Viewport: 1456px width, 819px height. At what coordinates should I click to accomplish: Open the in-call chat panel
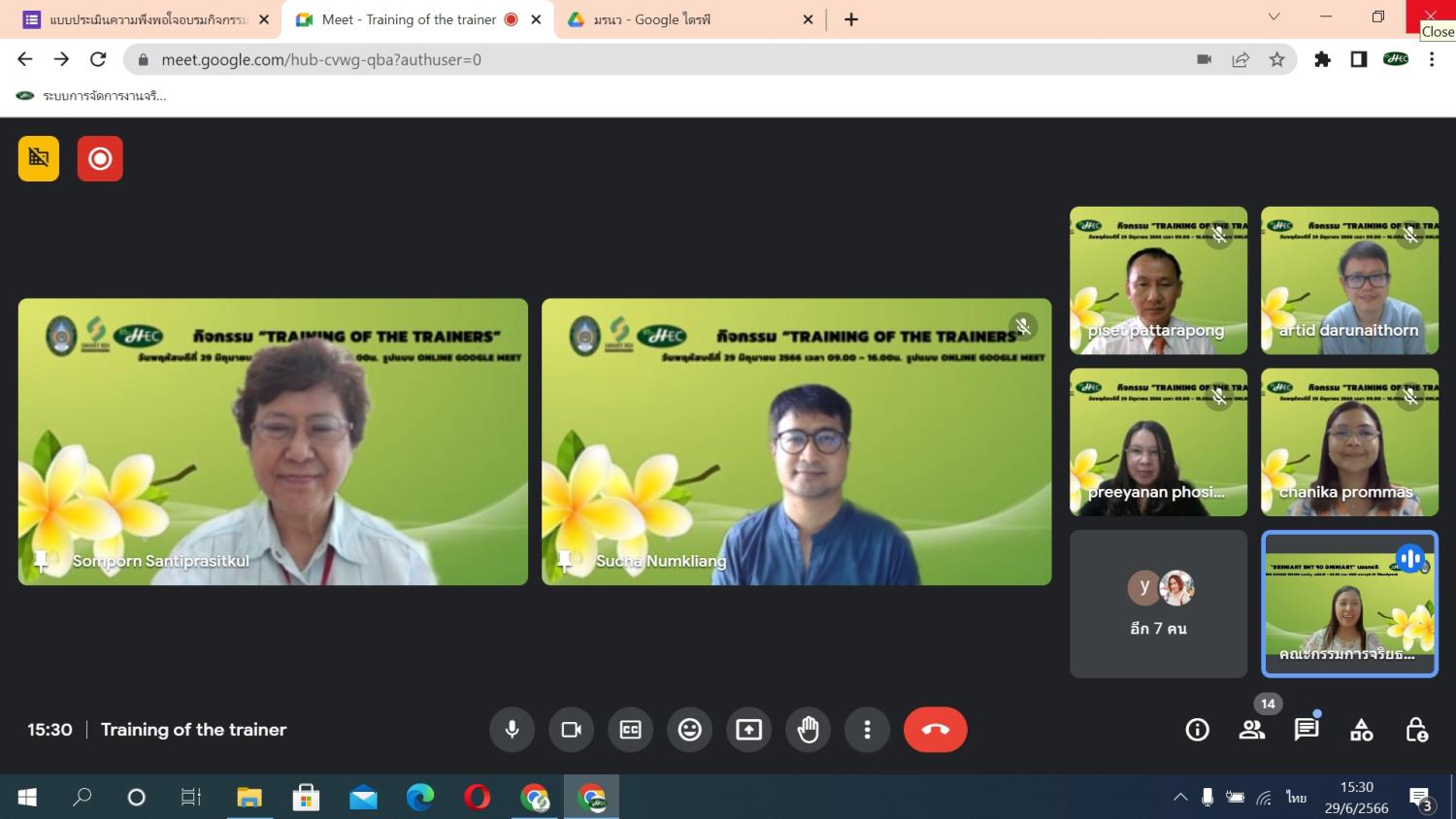click(1307, 730)
